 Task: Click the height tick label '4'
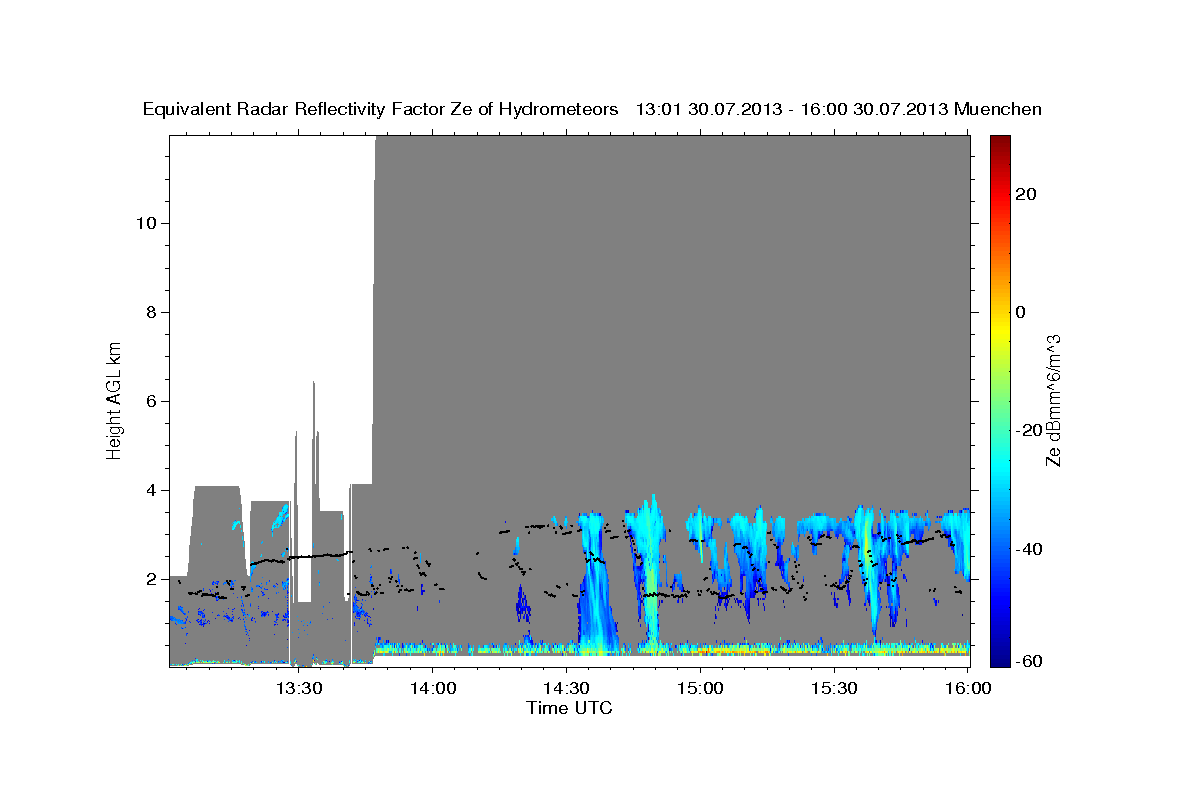(151, 490)
